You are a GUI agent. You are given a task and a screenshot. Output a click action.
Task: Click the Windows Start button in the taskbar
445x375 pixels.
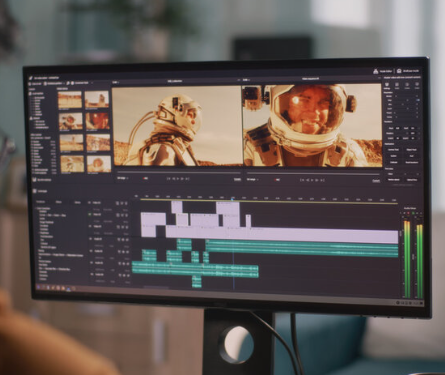(x=38, y=287)
